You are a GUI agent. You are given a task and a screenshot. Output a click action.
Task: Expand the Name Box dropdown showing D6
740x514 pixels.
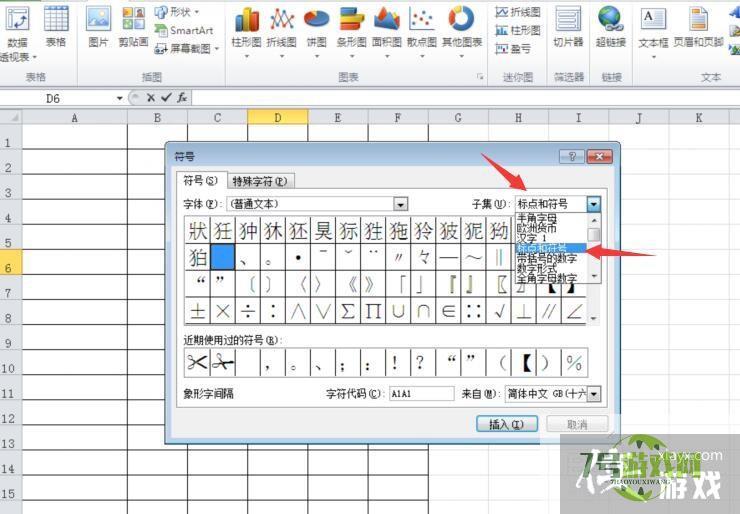coord(120,98)
